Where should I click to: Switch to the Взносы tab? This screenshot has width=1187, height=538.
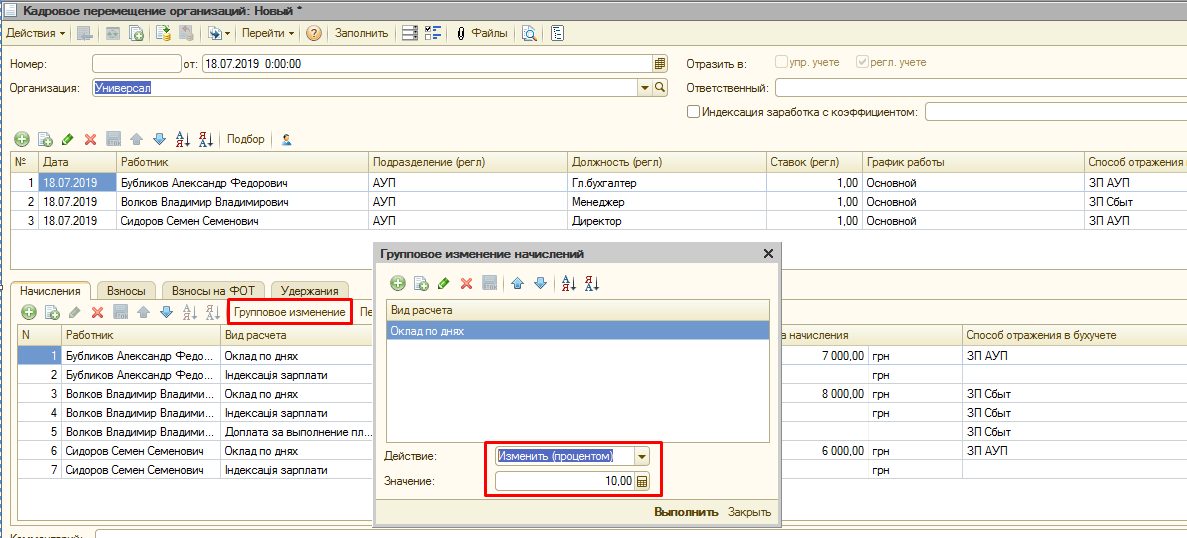(126, 290)
